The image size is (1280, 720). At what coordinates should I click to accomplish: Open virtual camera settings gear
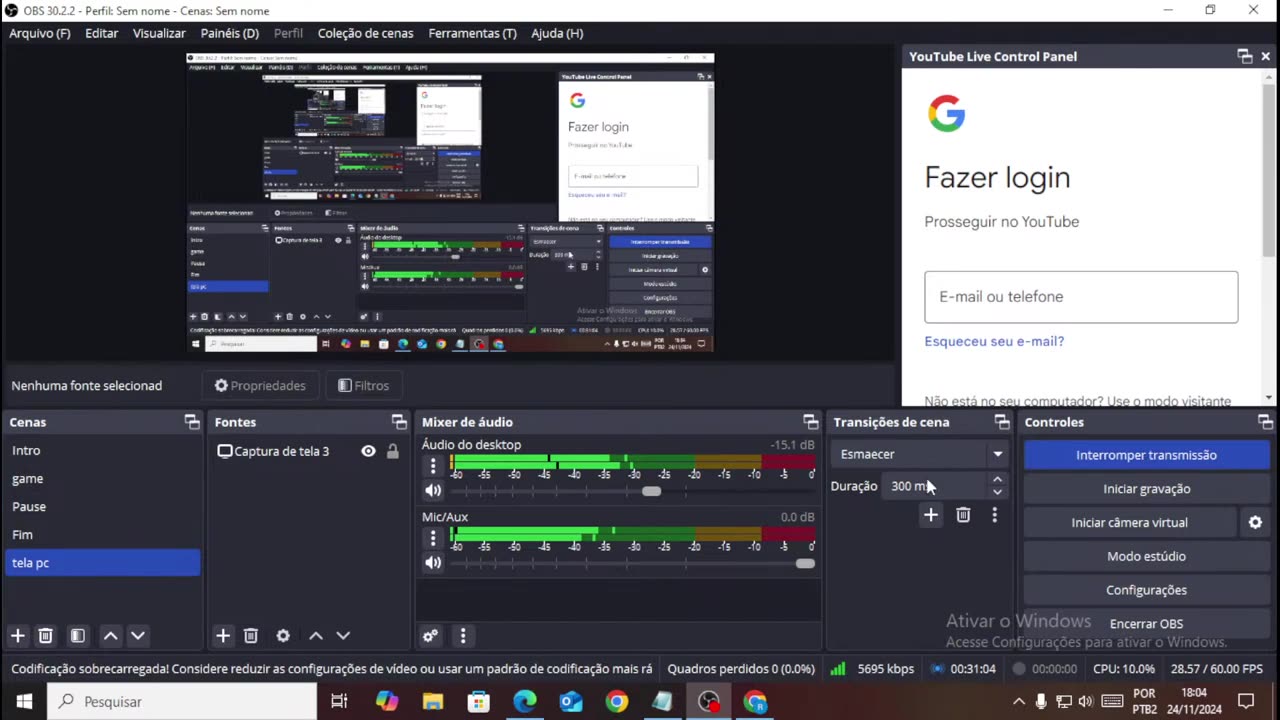point(1255,522)
